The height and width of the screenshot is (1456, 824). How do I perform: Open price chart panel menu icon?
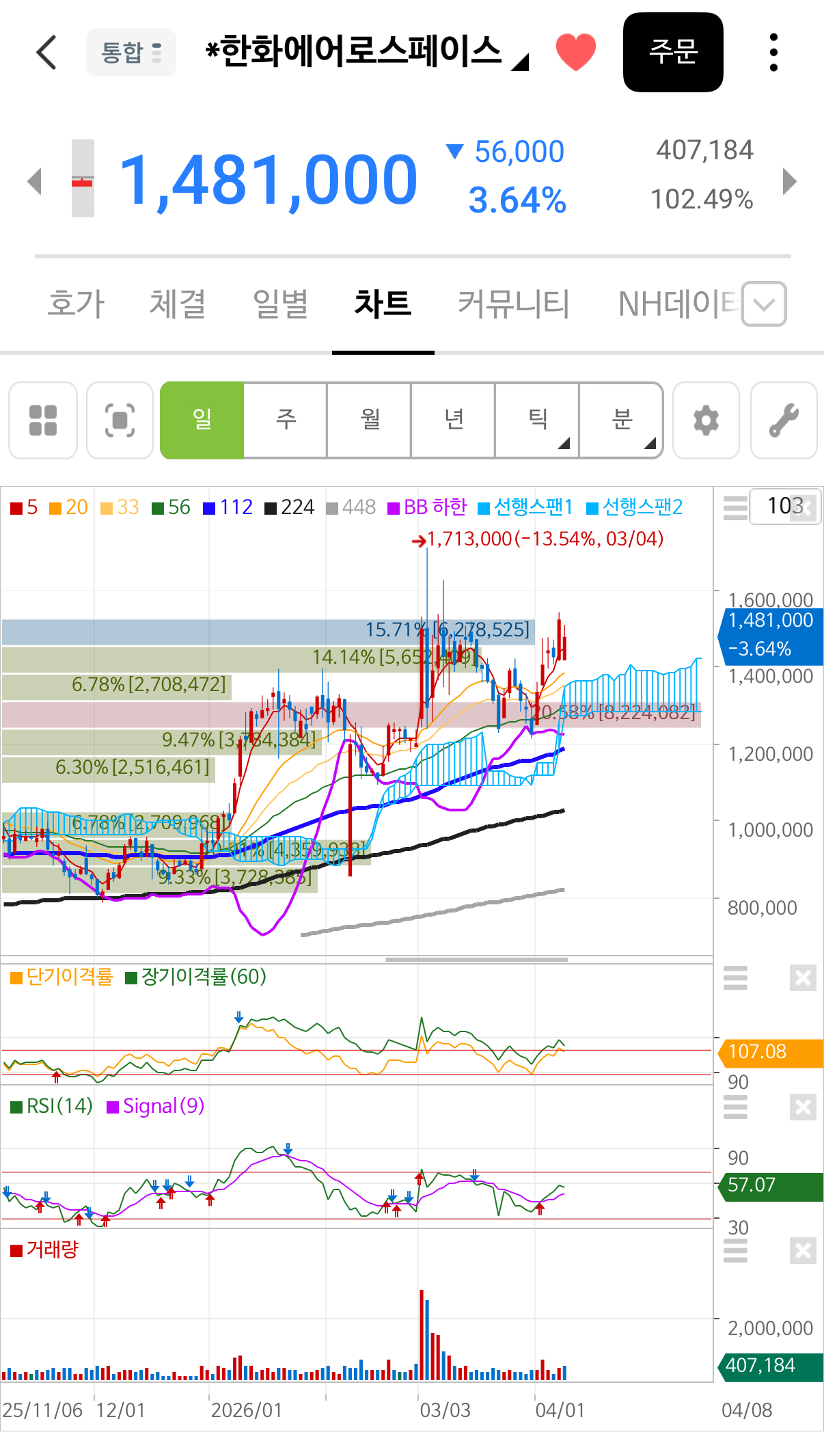point(735,508)
